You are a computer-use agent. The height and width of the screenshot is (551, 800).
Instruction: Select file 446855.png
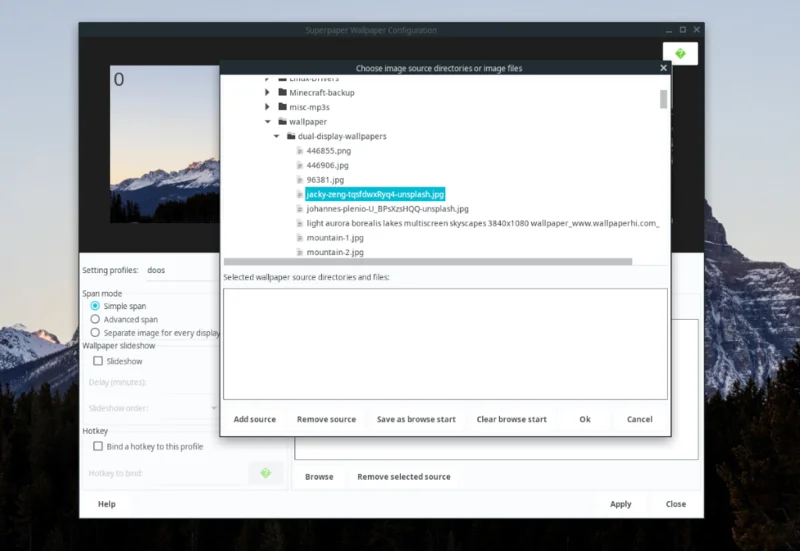pyautogui.click(x=329, y=151)
